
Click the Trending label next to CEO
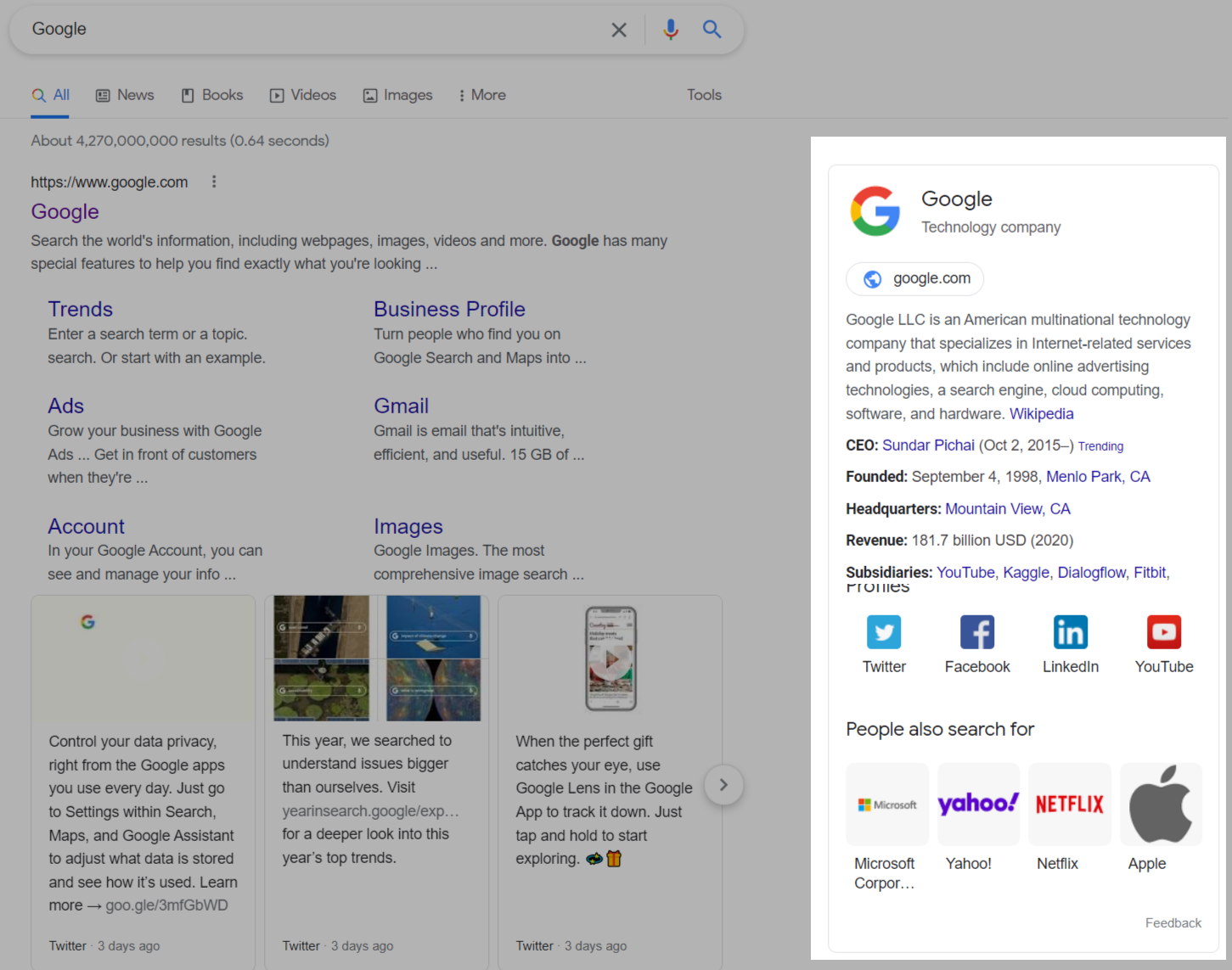click(x=1100, y=446)
